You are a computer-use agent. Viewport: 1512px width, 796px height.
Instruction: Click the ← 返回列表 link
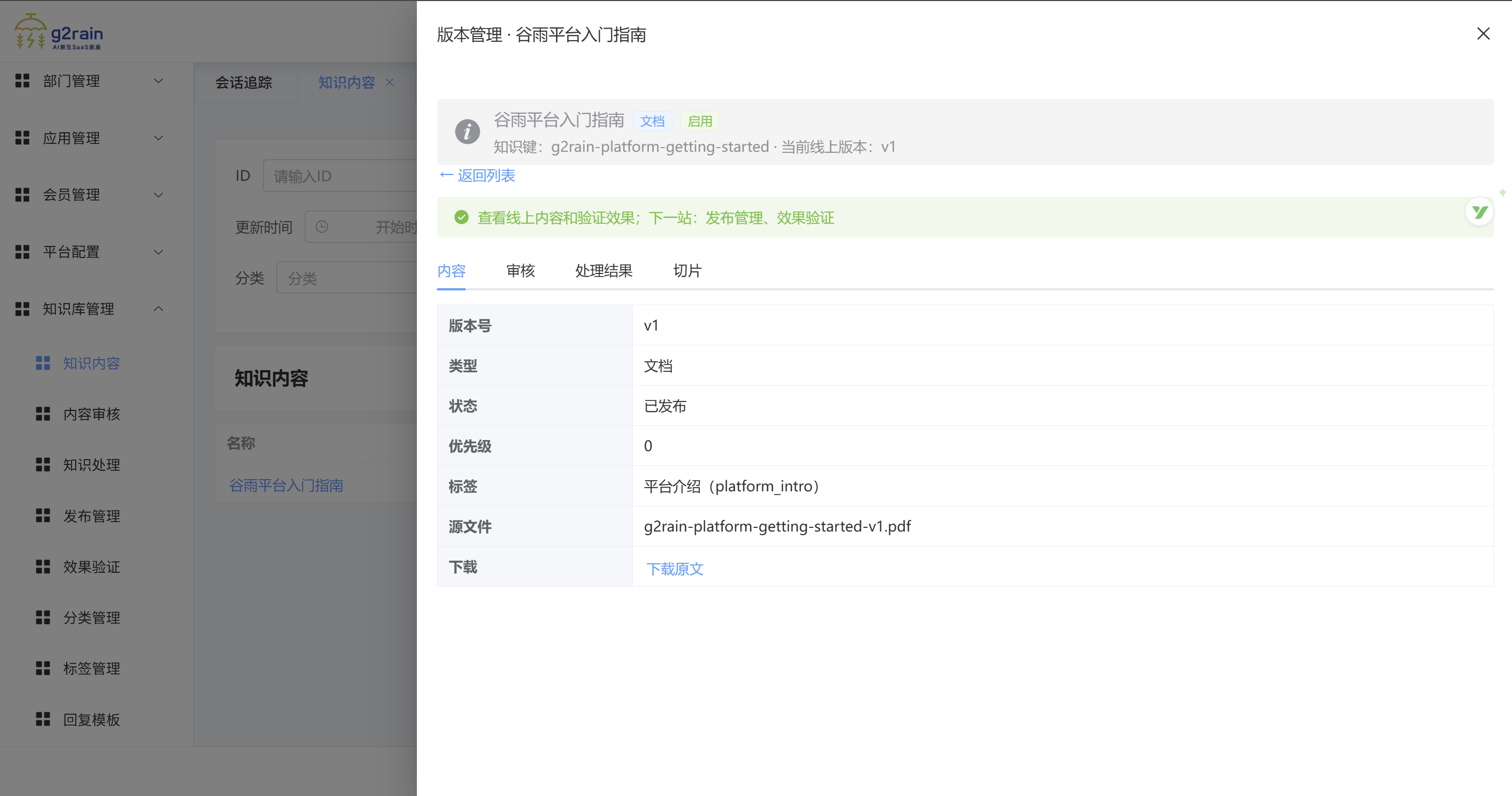pos(477,176)
